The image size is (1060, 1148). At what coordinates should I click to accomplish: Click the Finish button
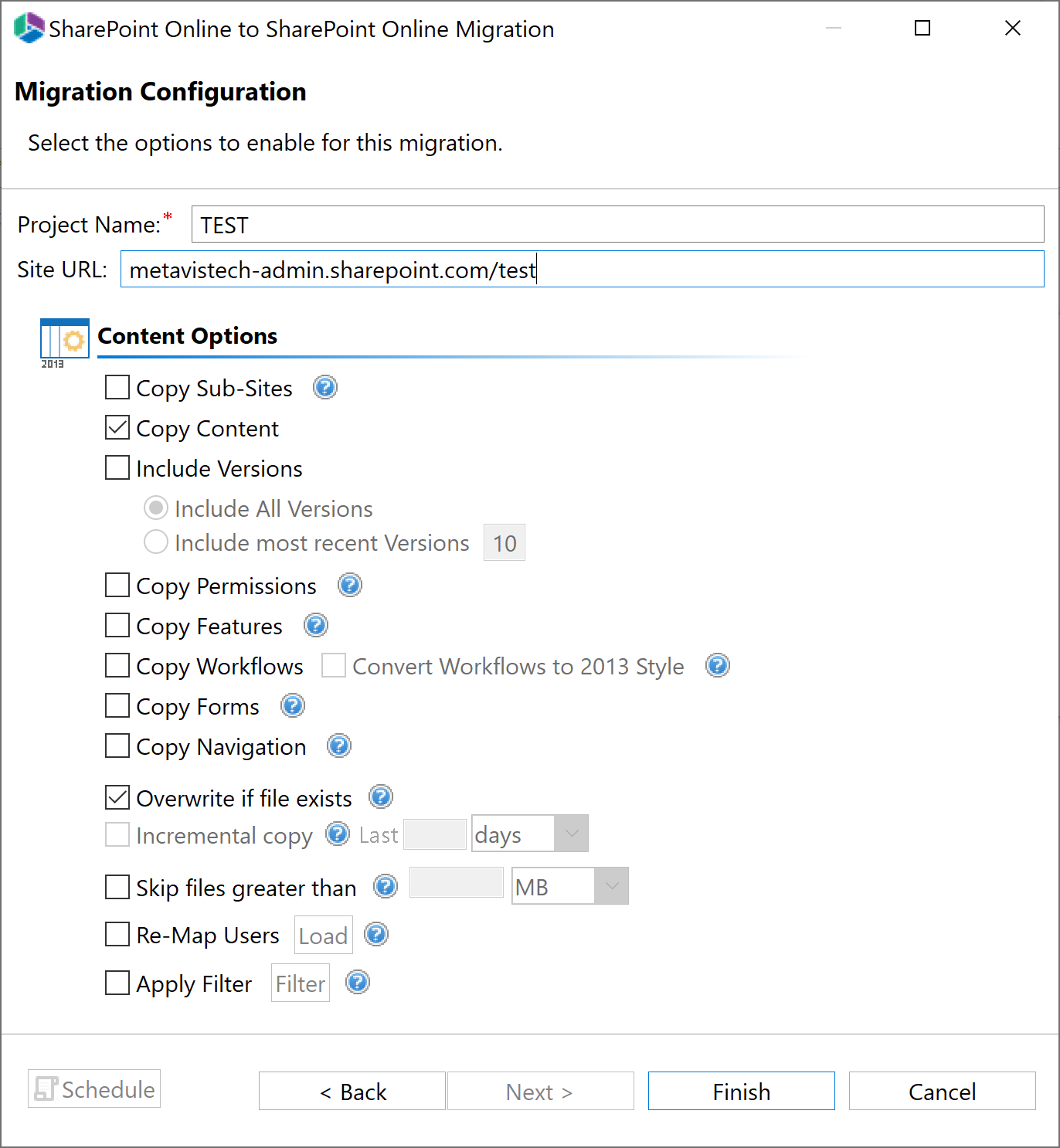[x=741, y=1091]
